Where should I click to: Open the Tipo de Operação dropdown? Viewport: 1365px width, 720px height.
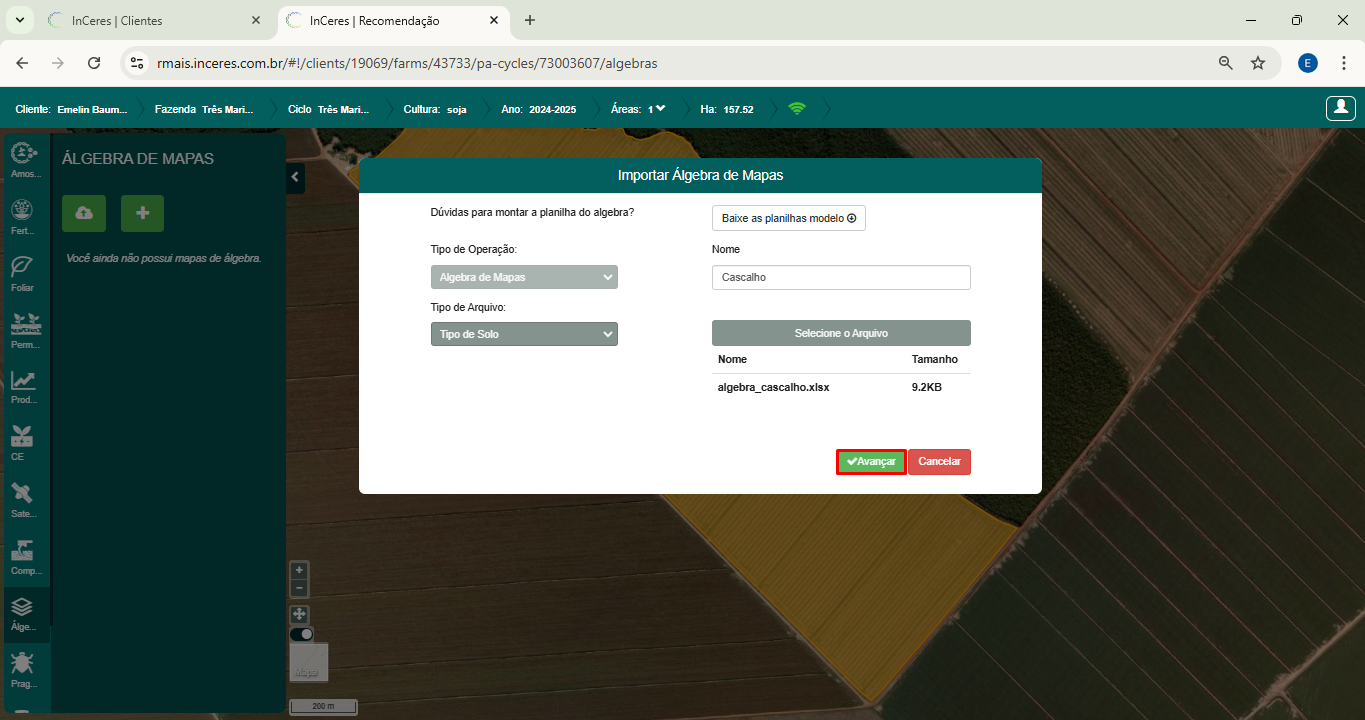(x=524, y=277)
